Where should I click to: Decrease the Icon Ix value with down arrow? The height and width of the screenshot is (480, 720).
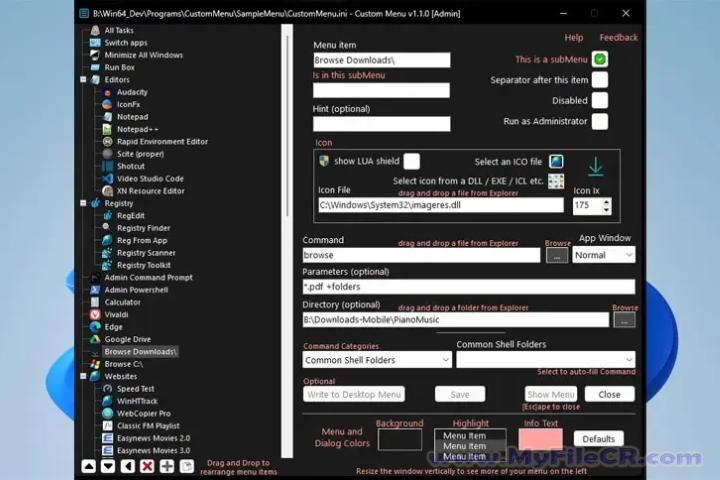[607, 209]
